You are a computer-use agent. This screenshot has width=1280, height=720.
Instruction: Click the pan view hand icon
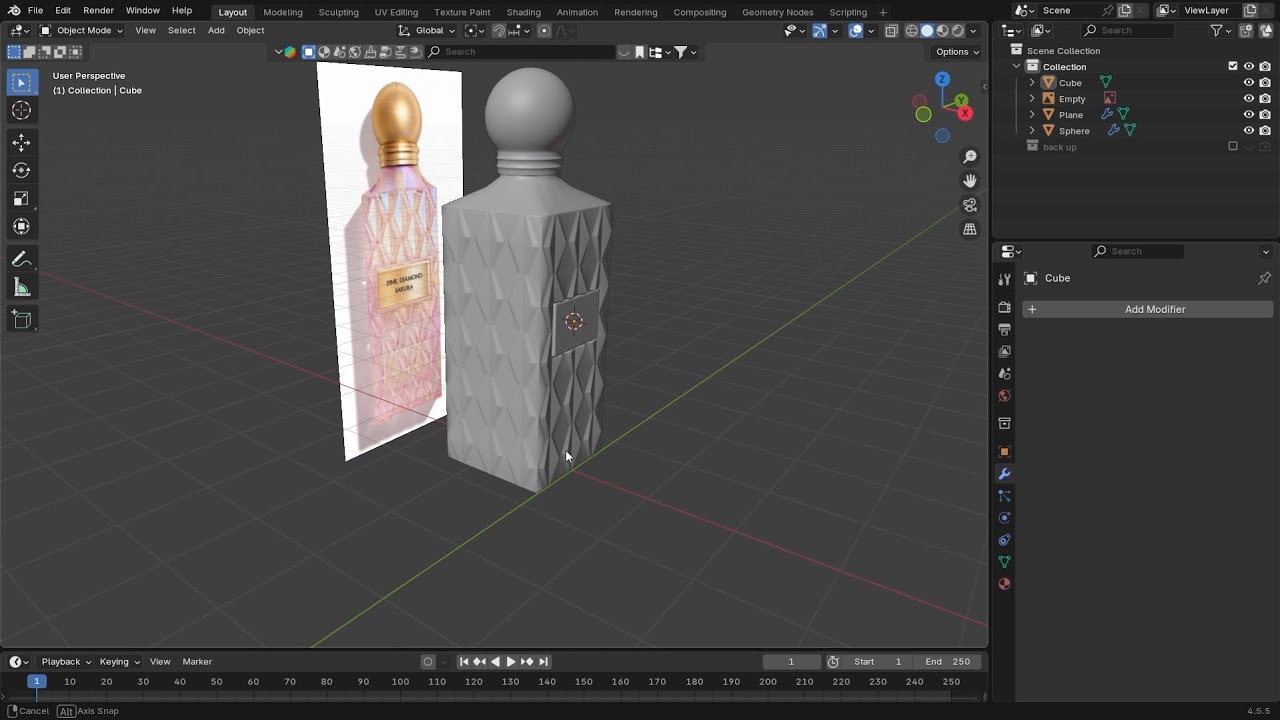click(969, 181)
